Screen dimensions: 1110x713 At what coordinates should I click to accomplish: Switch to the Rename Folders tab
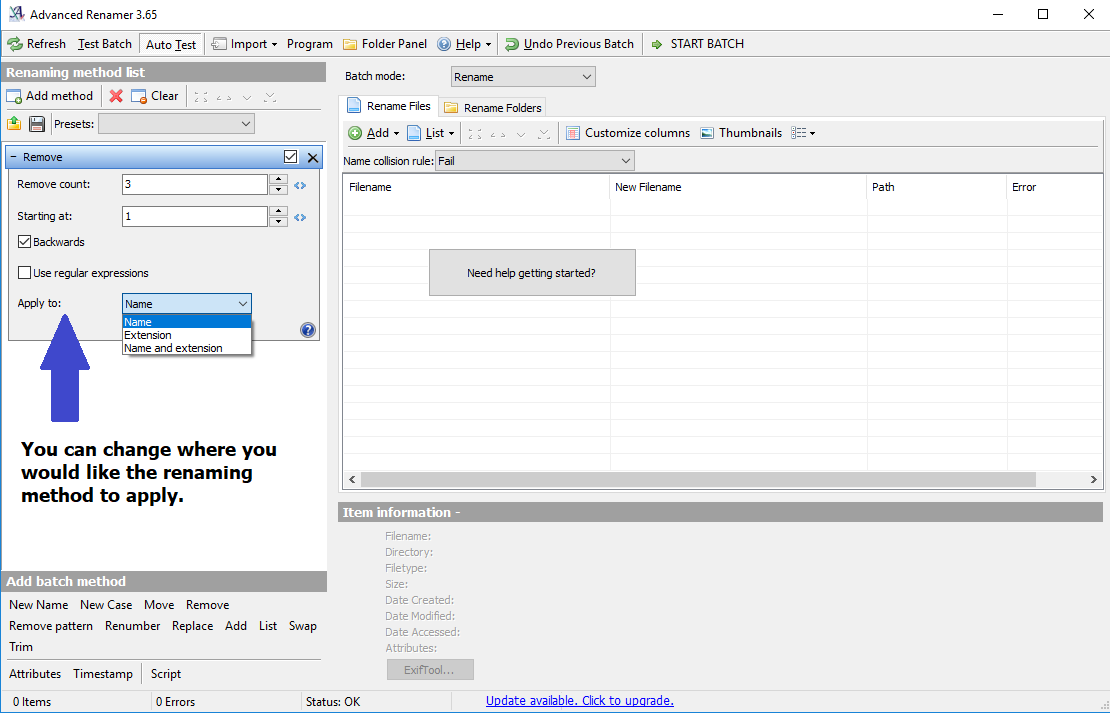[493, 107]
